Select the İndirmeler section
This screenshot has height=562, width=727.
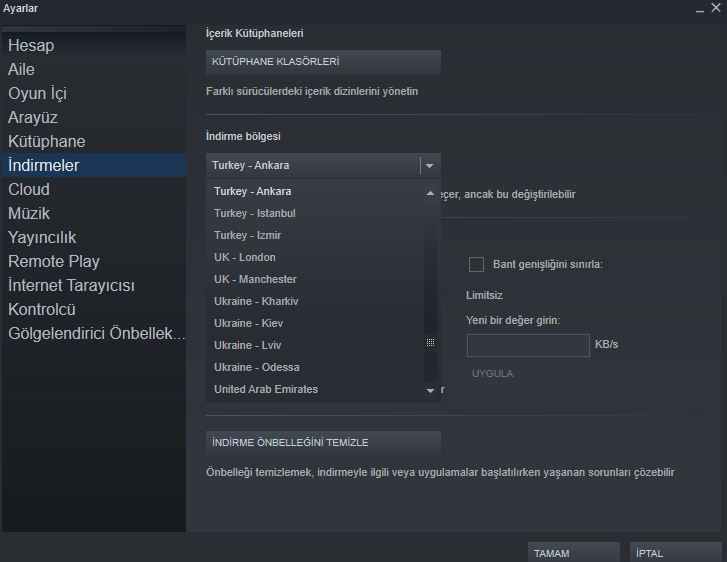click(94, 166)
